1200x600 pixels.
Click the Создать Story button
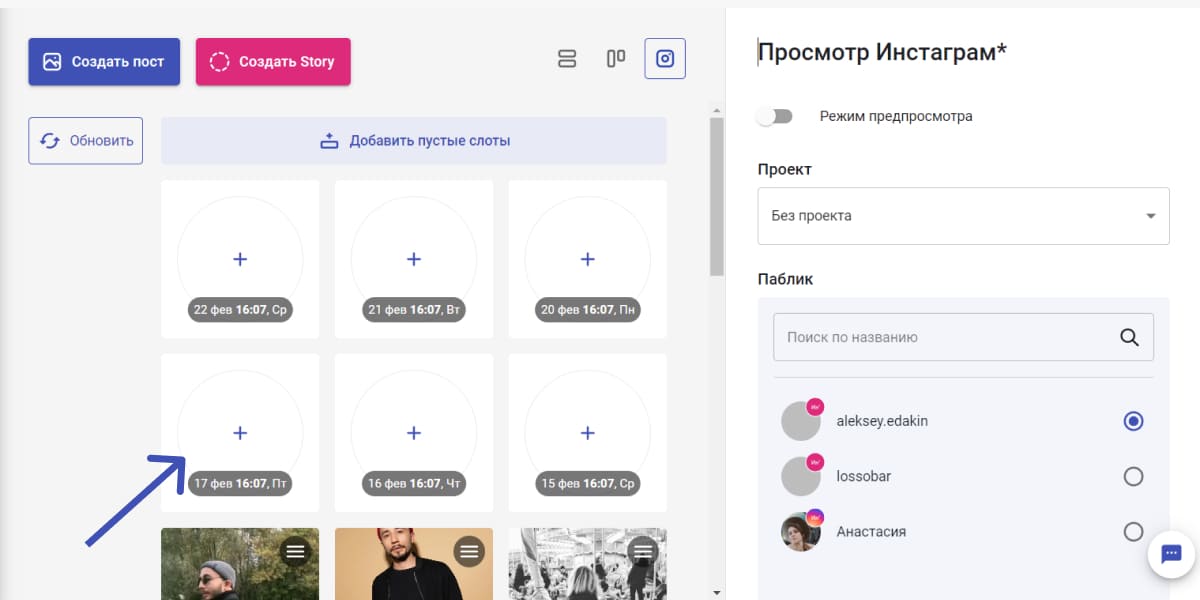pos(273,62)
